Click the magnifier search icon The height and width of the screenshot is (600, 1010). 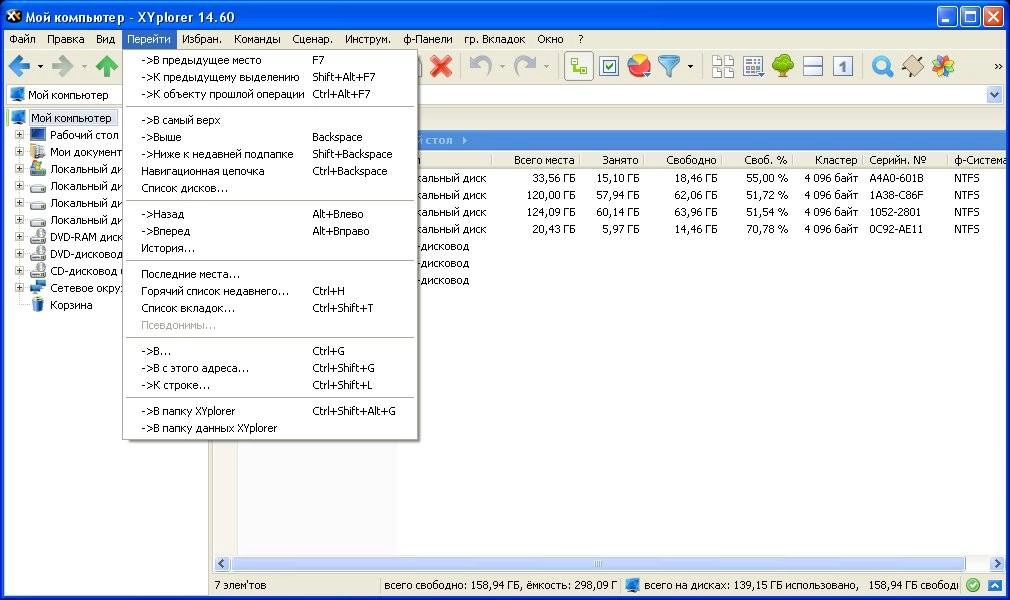coord(882,66)
